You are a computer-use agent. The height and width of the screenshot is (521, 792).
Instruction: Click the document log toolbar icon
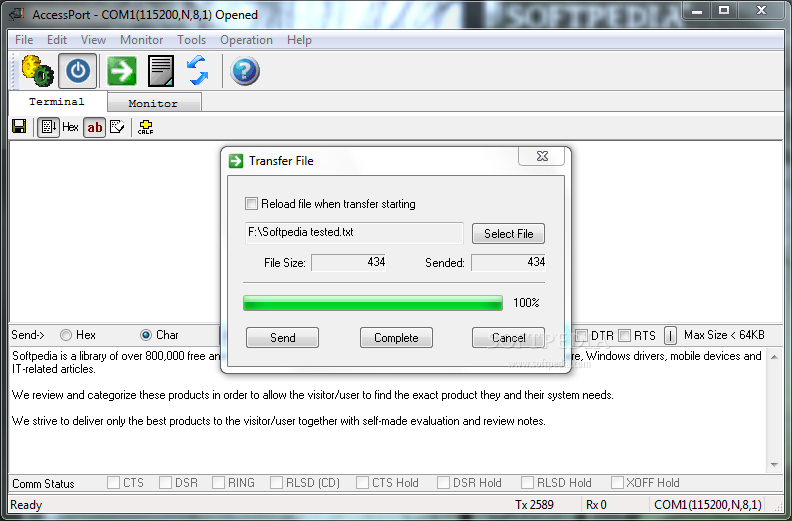(161, 71)
